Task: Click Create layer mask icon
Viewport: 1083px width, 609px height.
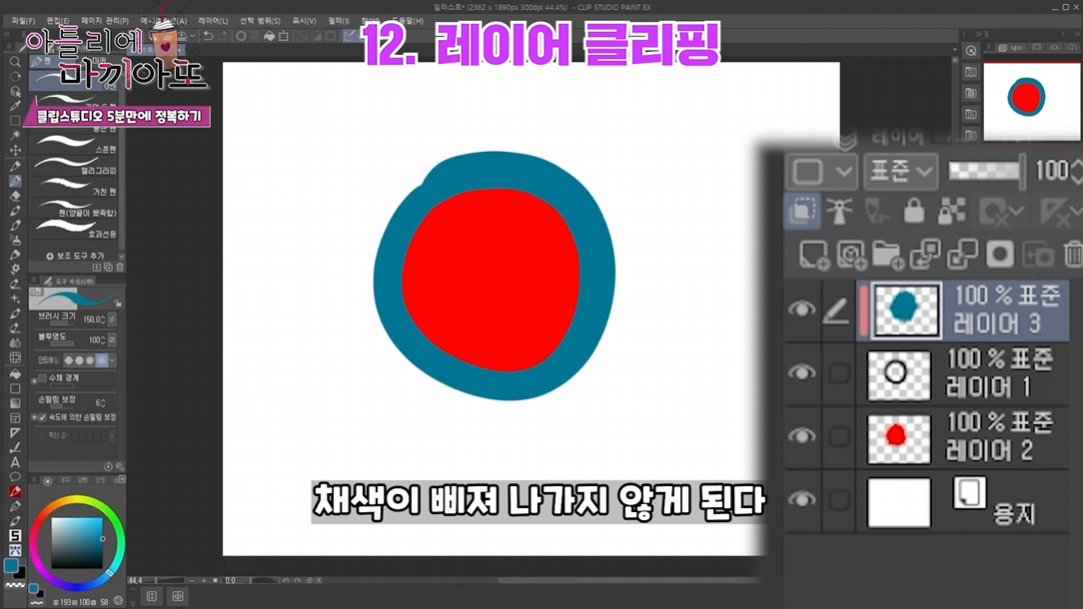Action: [999, 255]
